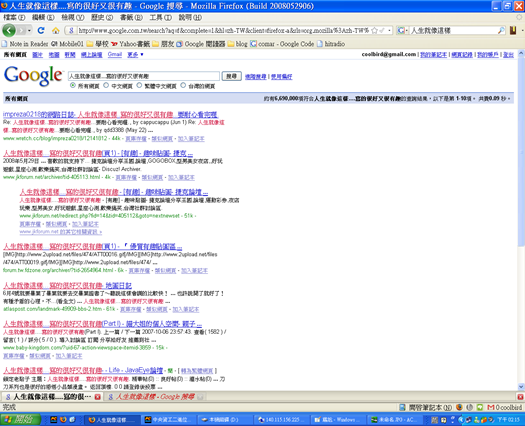The width and height of the screenshot is (525, 426).
Task: Click the Forward navigation arrow
Action: coord(21,30)
